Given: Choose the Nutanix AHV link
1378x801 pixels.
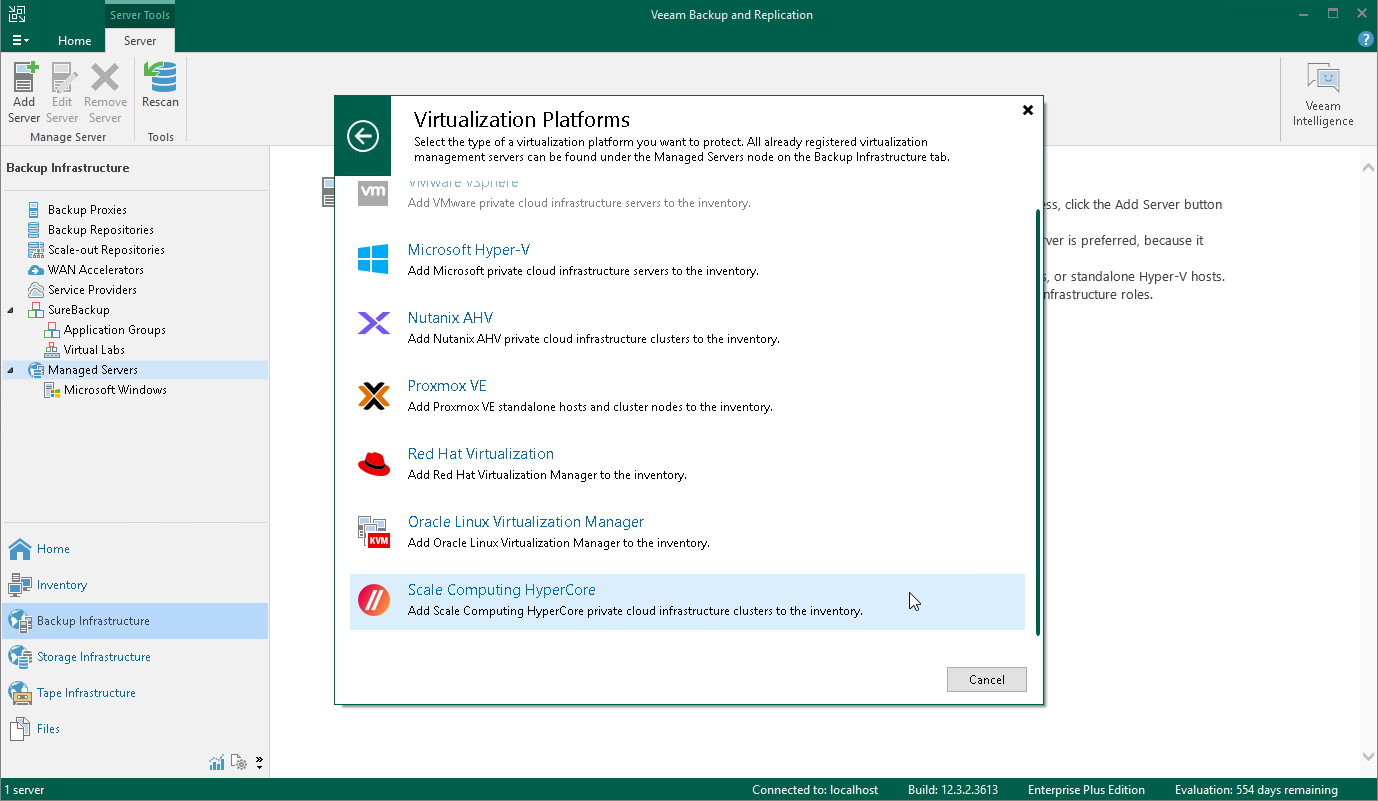Looking at the screenshot, I should pos(450,318).
